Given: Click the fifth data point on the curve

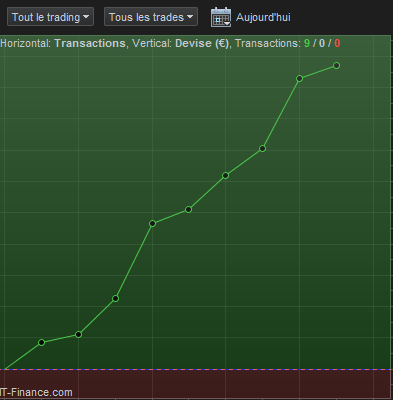Looking at the screenshot, I should 188,209.
